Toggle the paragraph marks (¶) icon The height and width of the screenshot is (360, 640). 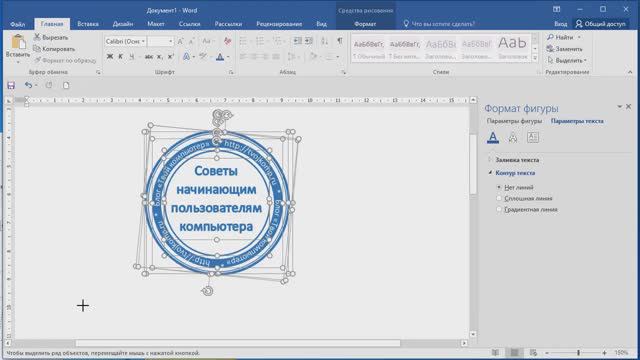pos(340,41)
